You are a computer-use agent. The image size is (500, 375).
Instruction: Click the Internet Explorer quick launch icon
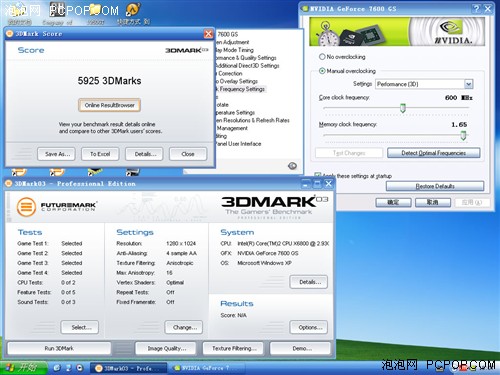pyautogui.click(x=57, y=368)
